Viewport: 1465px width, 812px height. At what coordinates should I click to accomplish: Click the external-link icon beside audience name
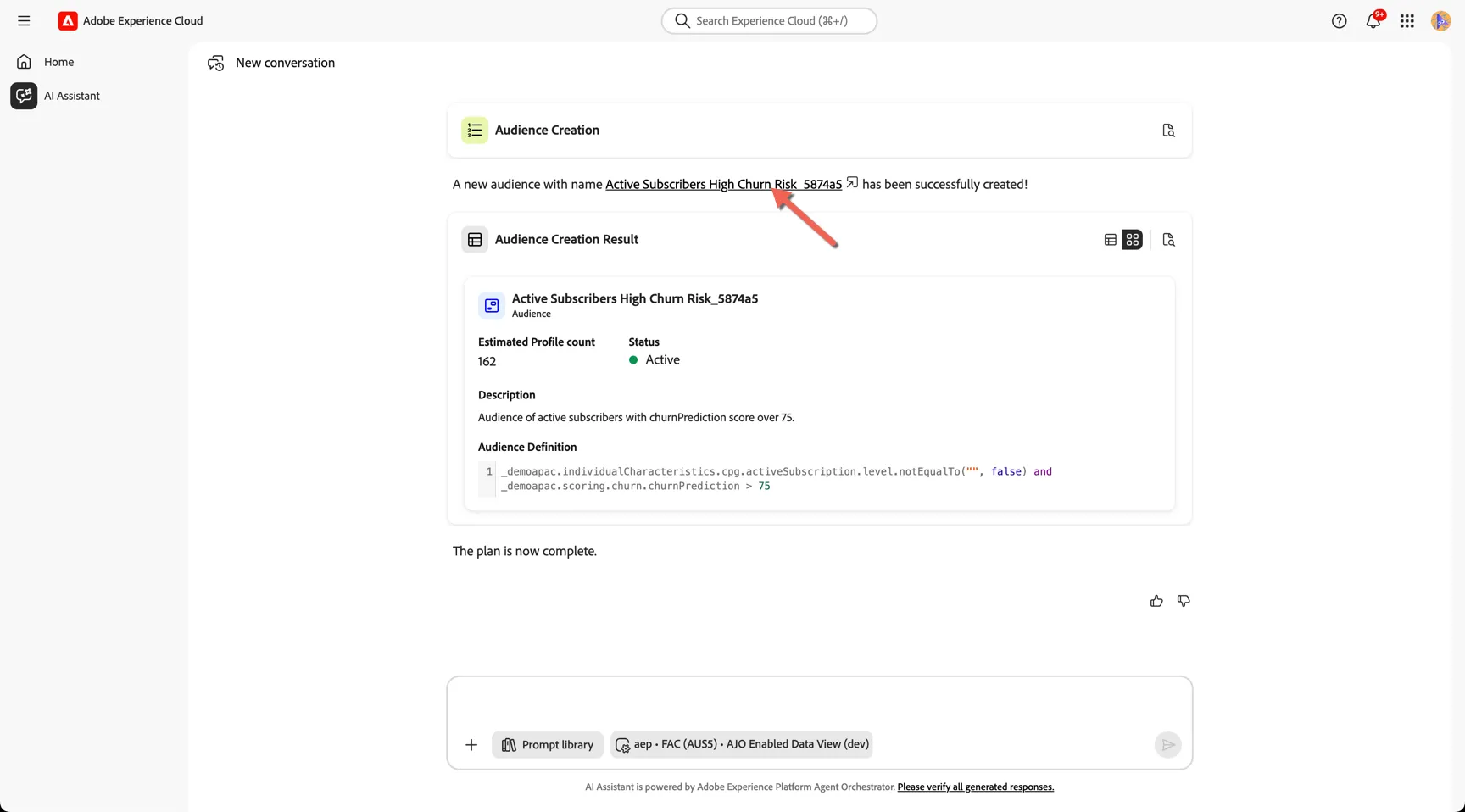(852, 183)
